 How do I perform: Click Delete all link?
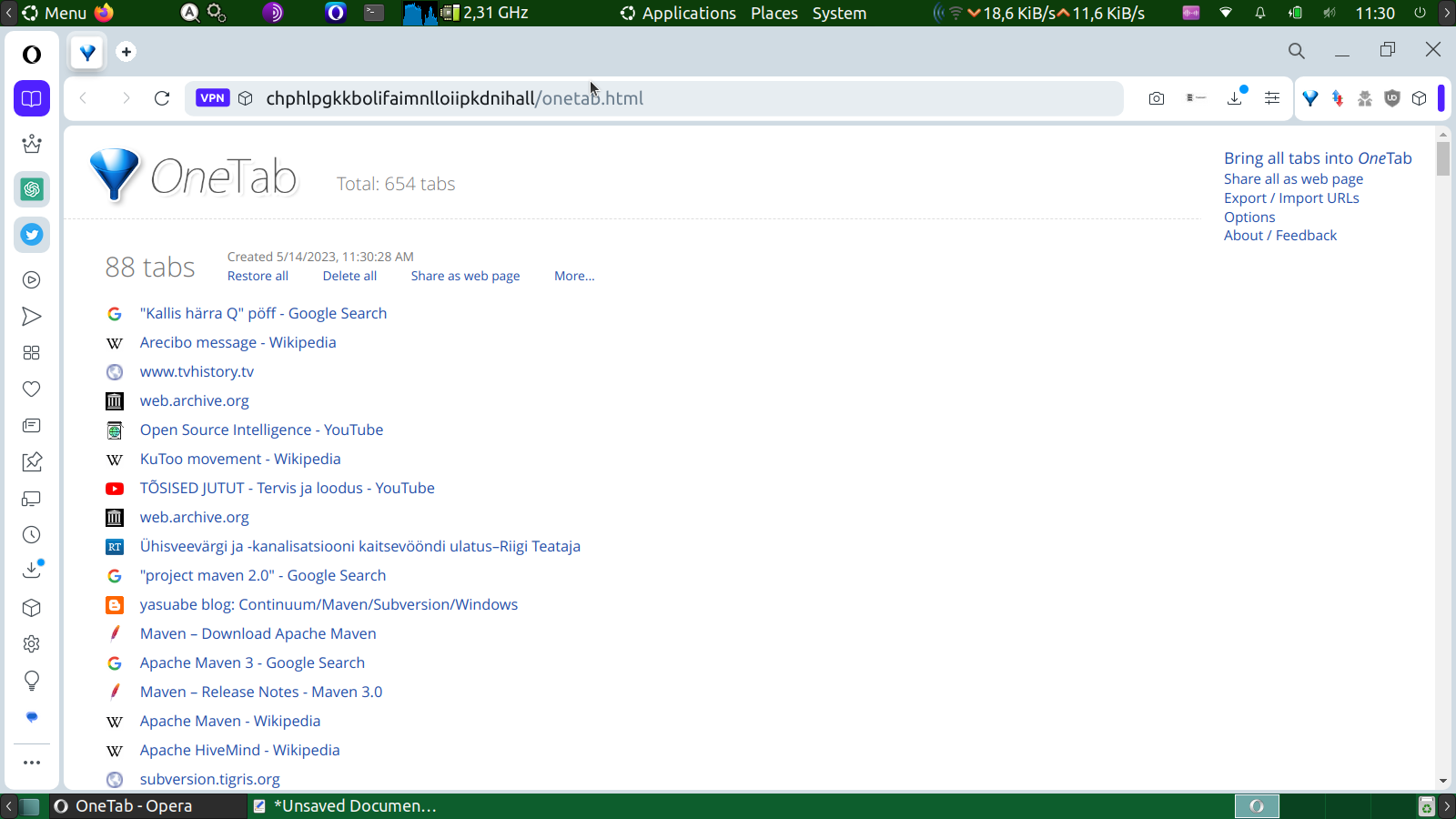(x=349, y=276)
